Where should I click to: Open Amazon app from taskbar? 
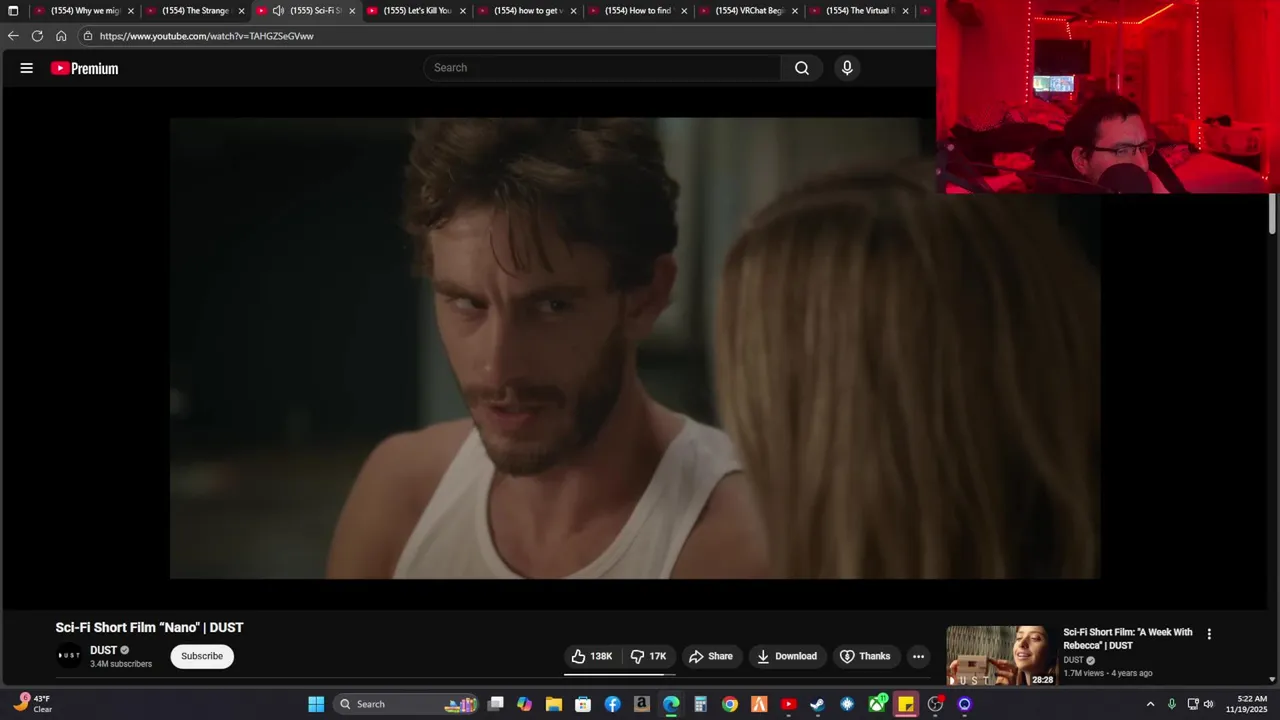(x=642, y=704)
